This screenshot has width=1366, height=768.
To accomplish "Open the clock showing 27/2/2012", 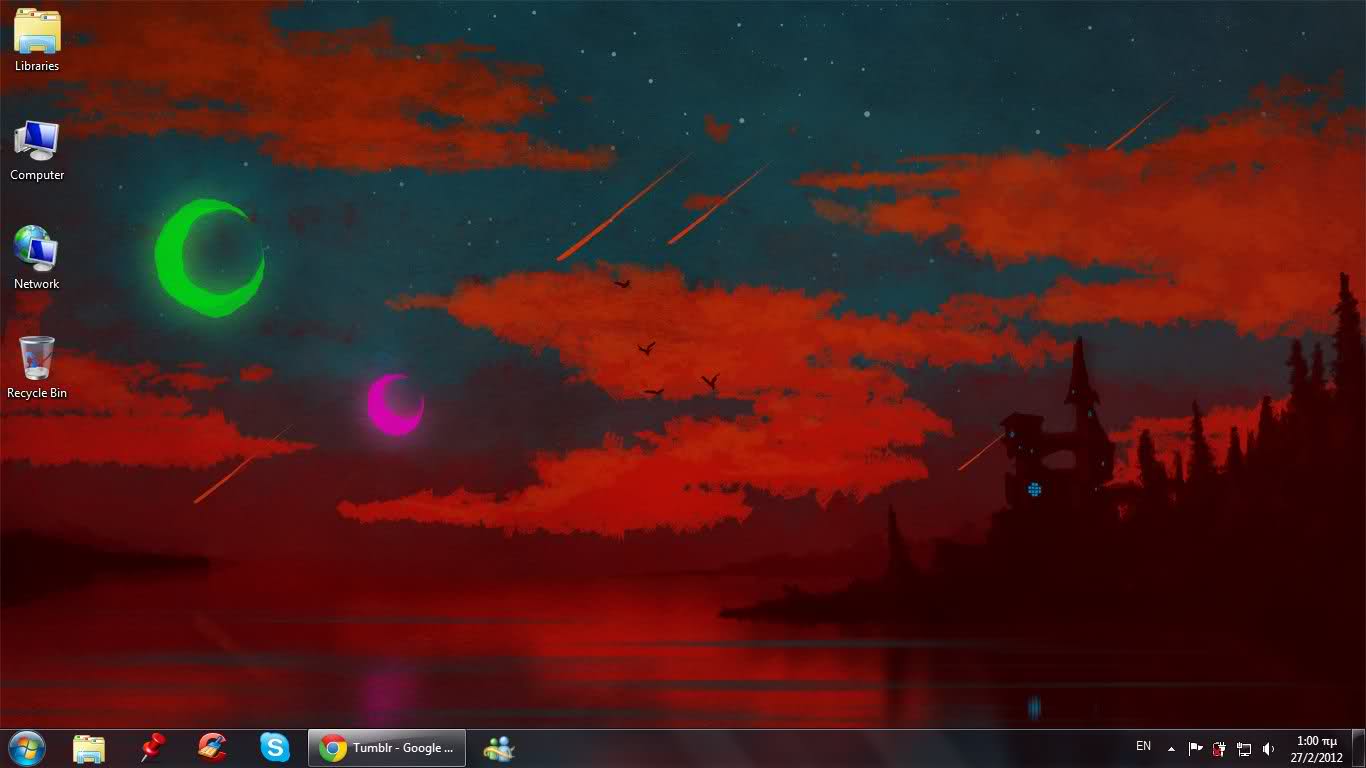I will click(x=1316, y=749).
